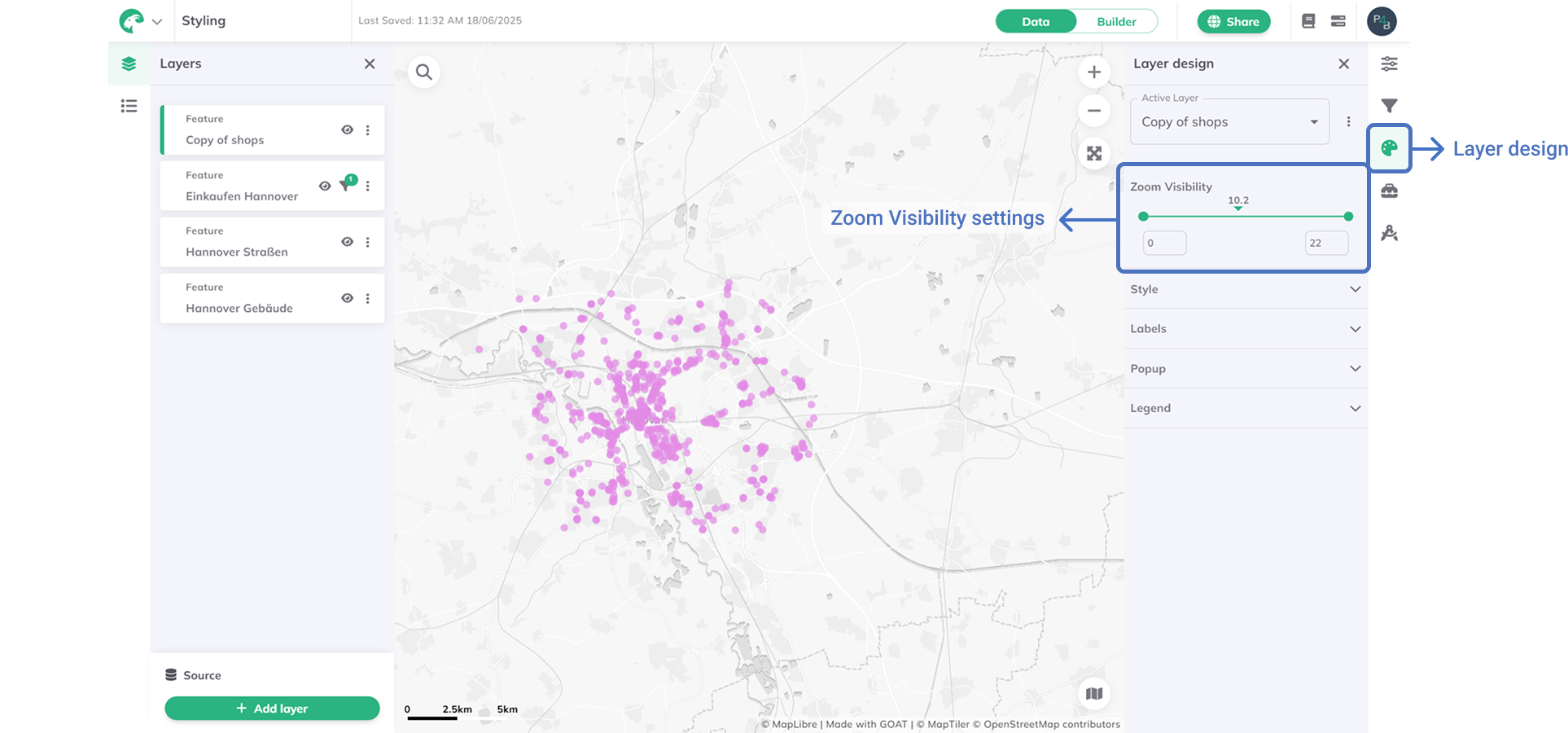Hide the Hannover Gebäude layer
The width and height of the screenshot is (1568, 733).
pos(347,298)
